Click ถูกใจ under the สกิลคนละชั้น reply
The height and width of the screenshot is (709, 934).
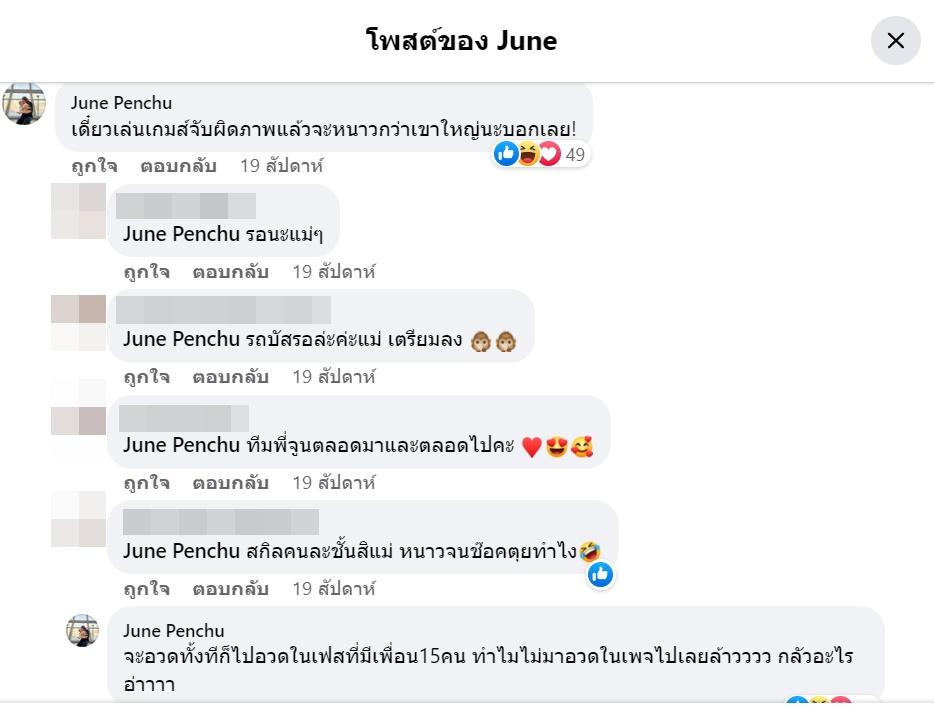[x=146, y=589]
